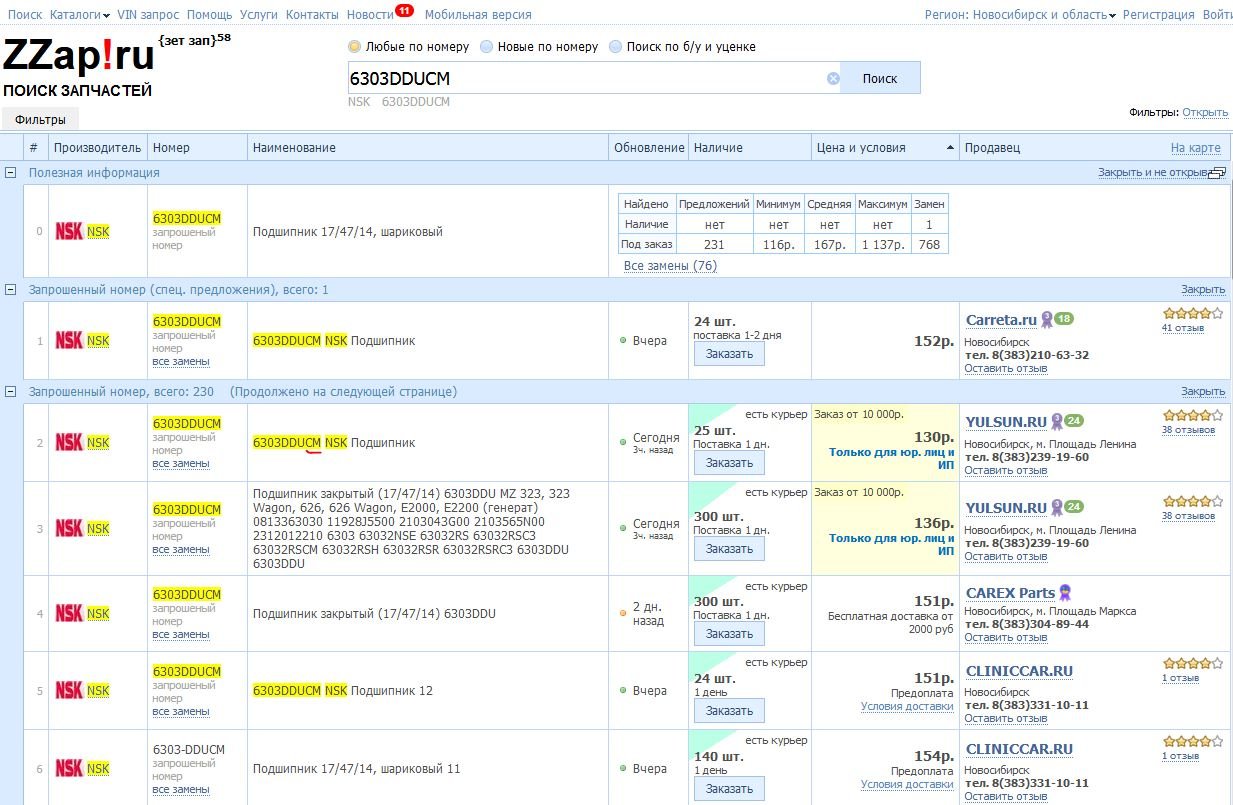Select 'Новые по номеру' radio option

tap(487, 47)
